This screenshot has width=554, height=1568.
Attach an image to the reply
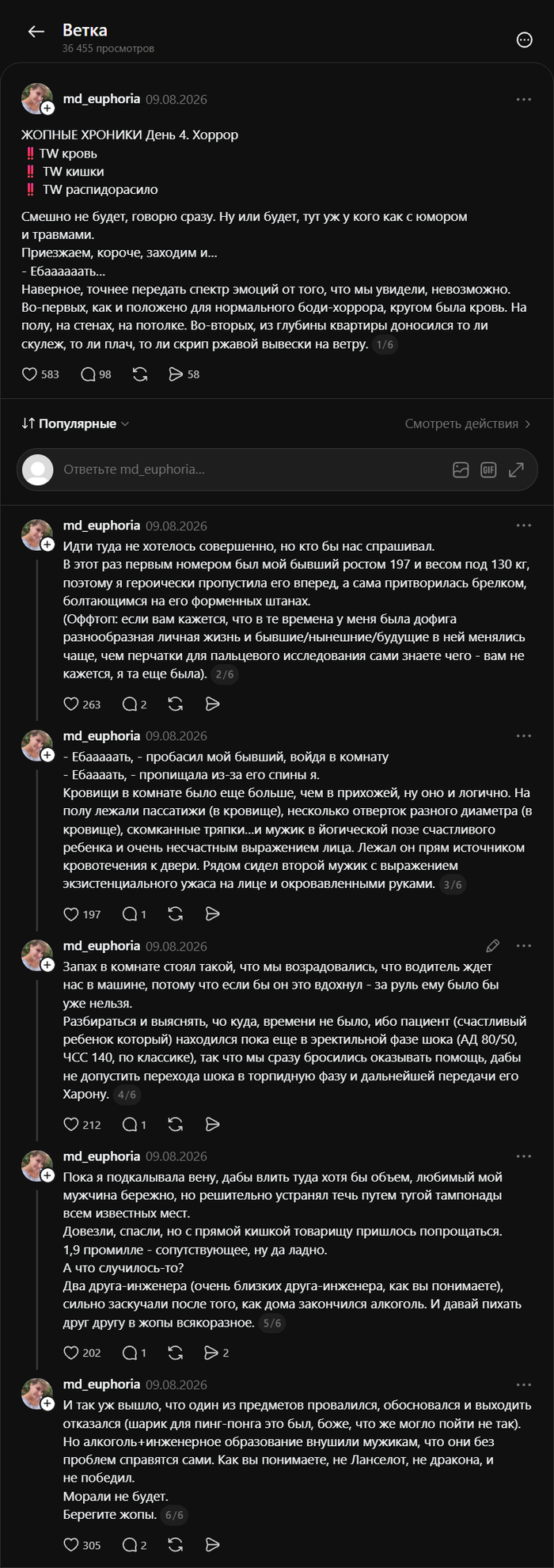pos(461,469)
